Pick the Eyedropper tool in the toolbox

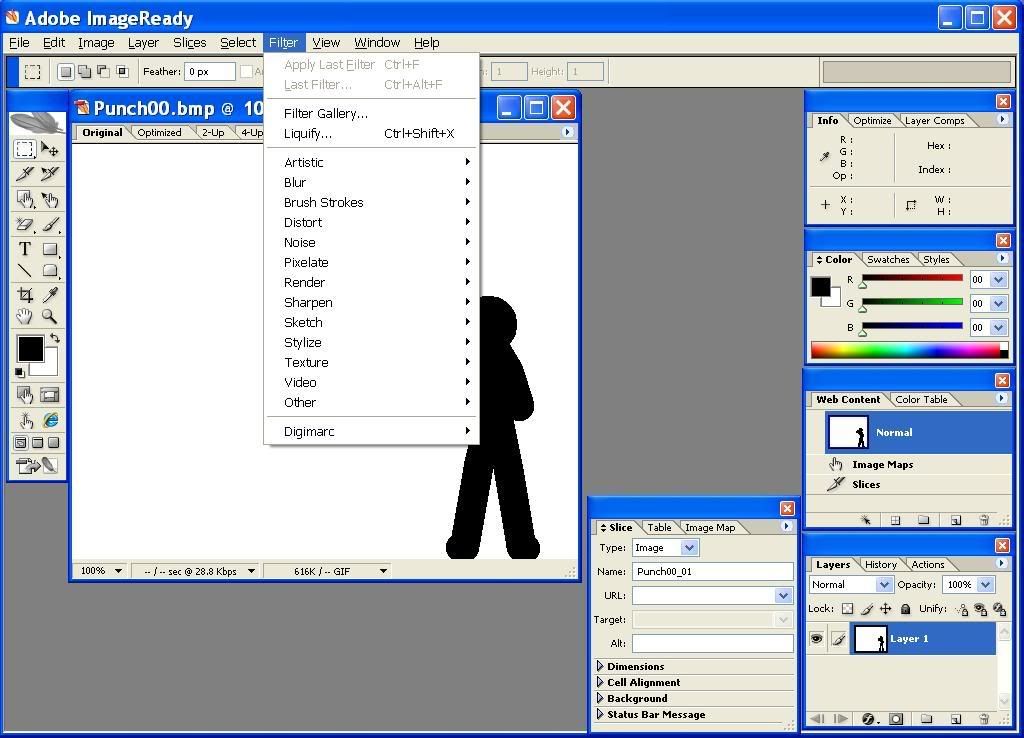49,295
